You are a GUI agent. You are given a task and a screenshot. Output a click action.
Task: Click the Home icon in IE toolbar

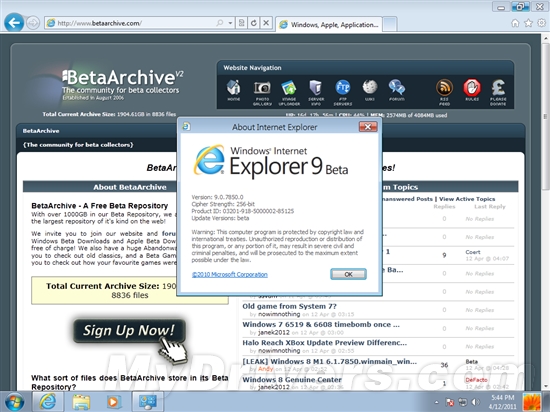(x=515, y=23)
